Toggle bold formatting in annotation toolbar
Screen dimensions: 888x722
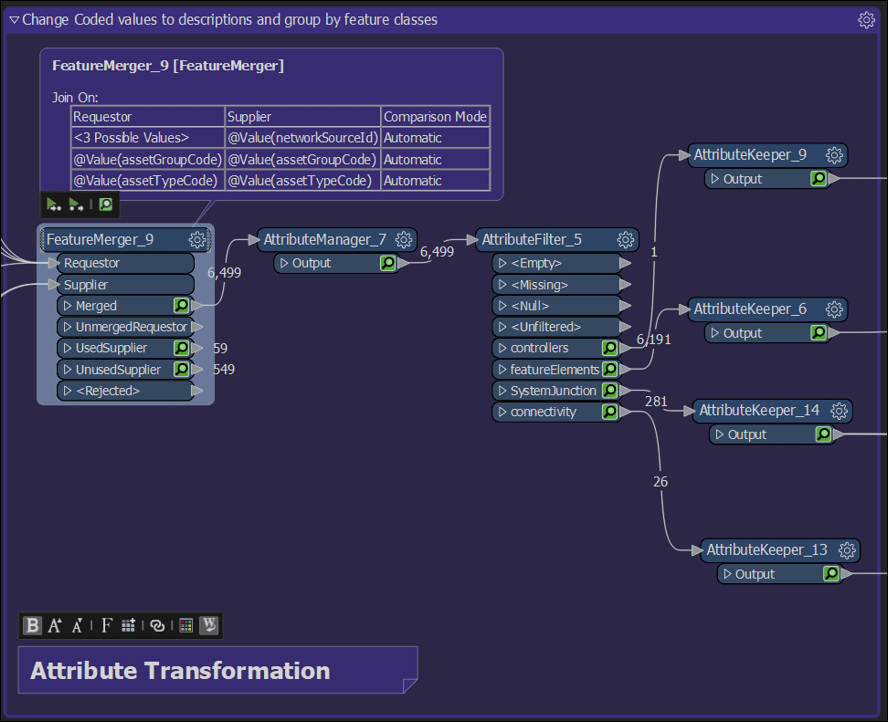pyautogui.click(x=32, y=625)
